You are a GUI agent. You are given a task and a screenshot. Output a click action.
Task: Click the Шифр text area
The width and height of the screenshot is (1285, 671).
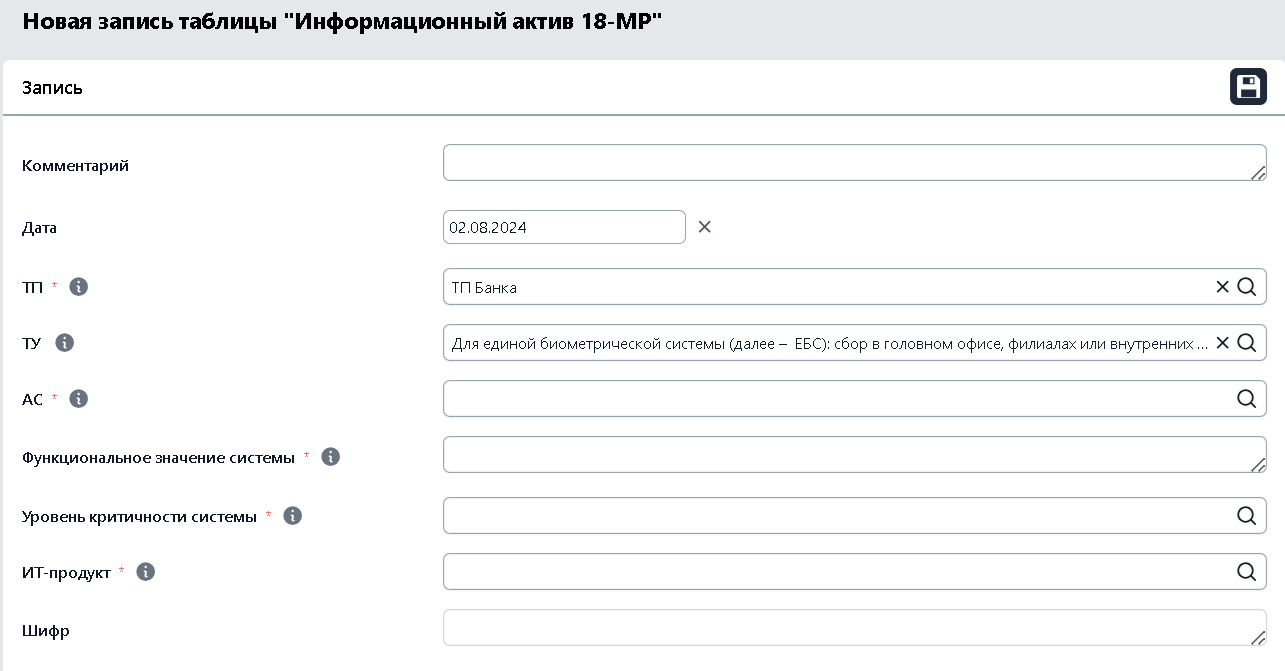[x=855, y=628]
